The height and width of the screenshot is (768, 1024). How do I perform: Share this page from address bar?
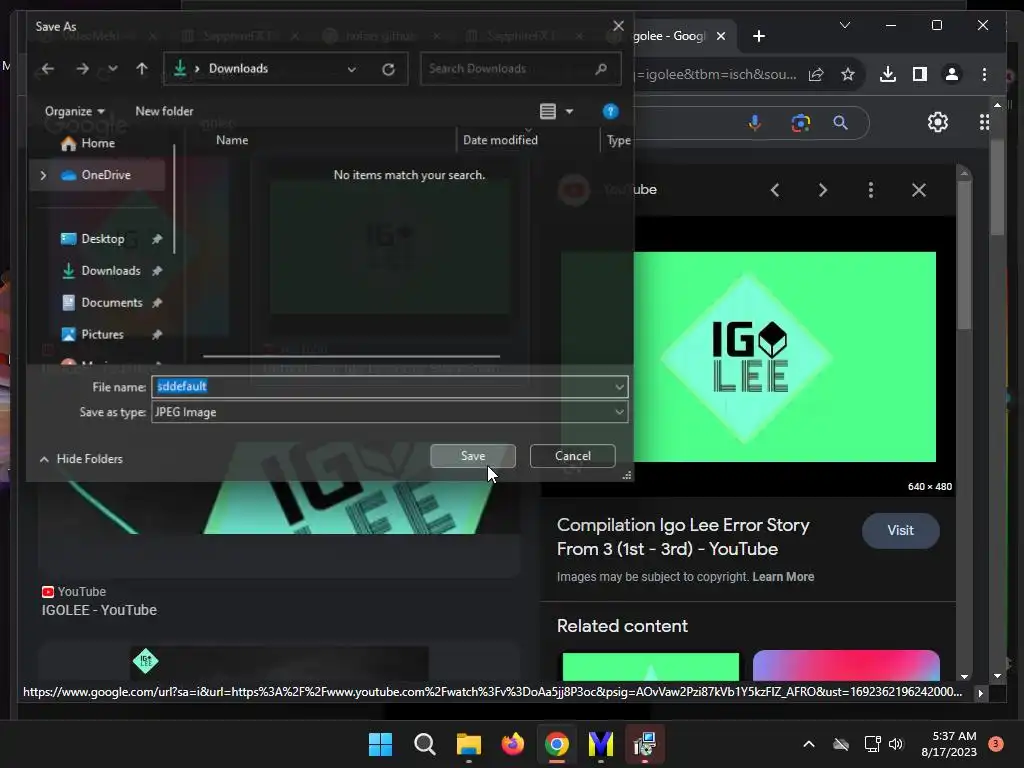point(816,74)
